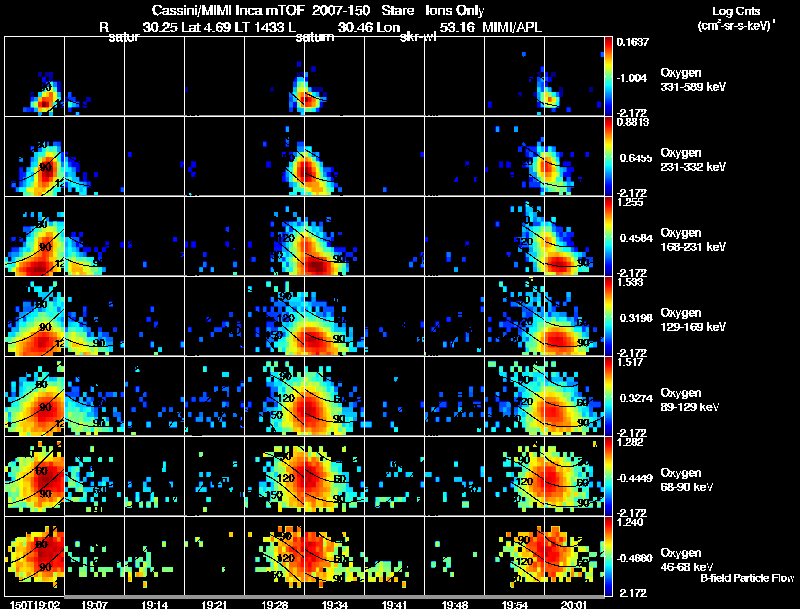Select the Oxygen 68-90 keV panel at 20:01

coord(574,477)
